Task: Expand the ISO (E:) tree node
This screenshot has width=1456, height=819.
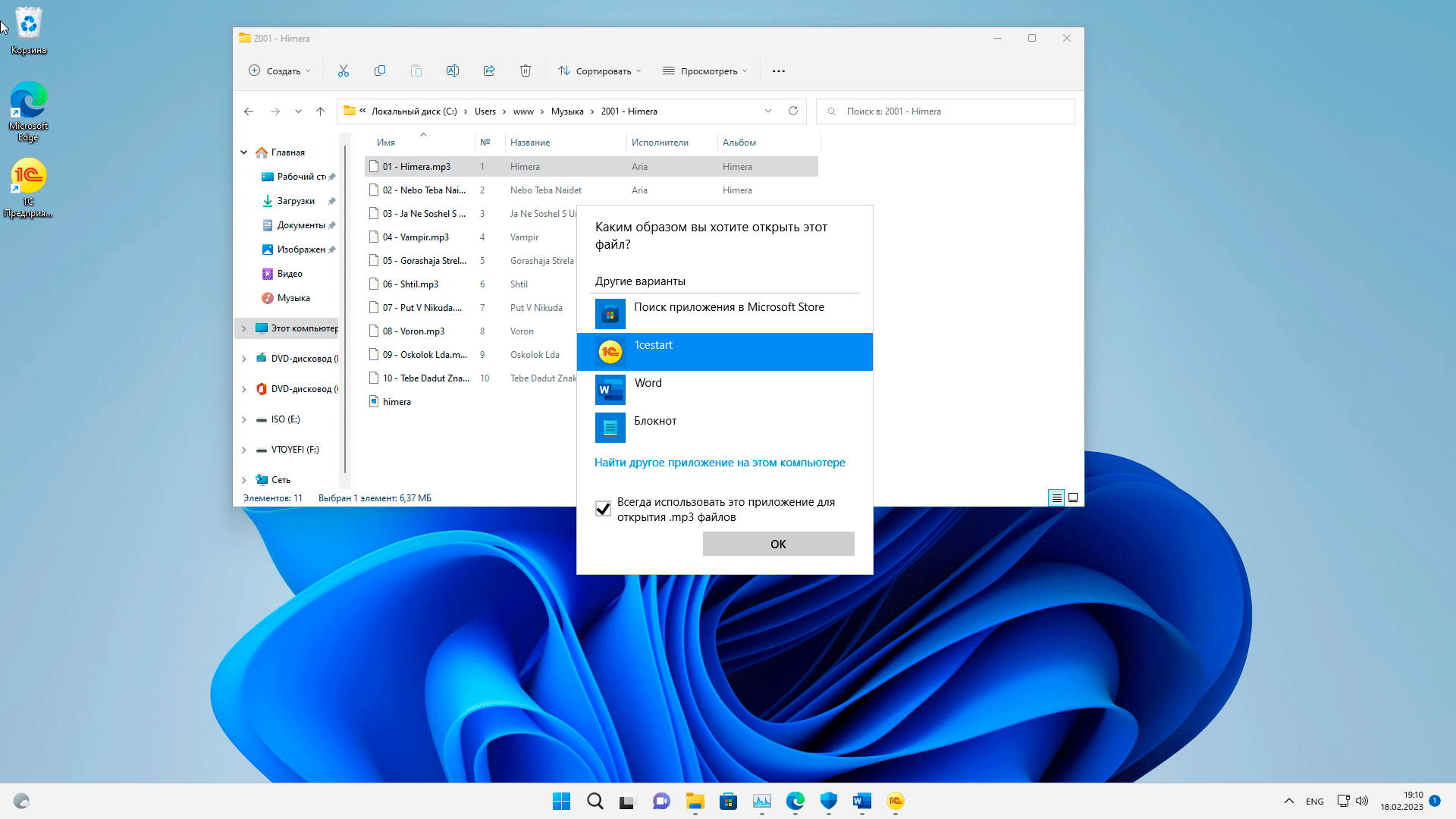Action: 244,419
